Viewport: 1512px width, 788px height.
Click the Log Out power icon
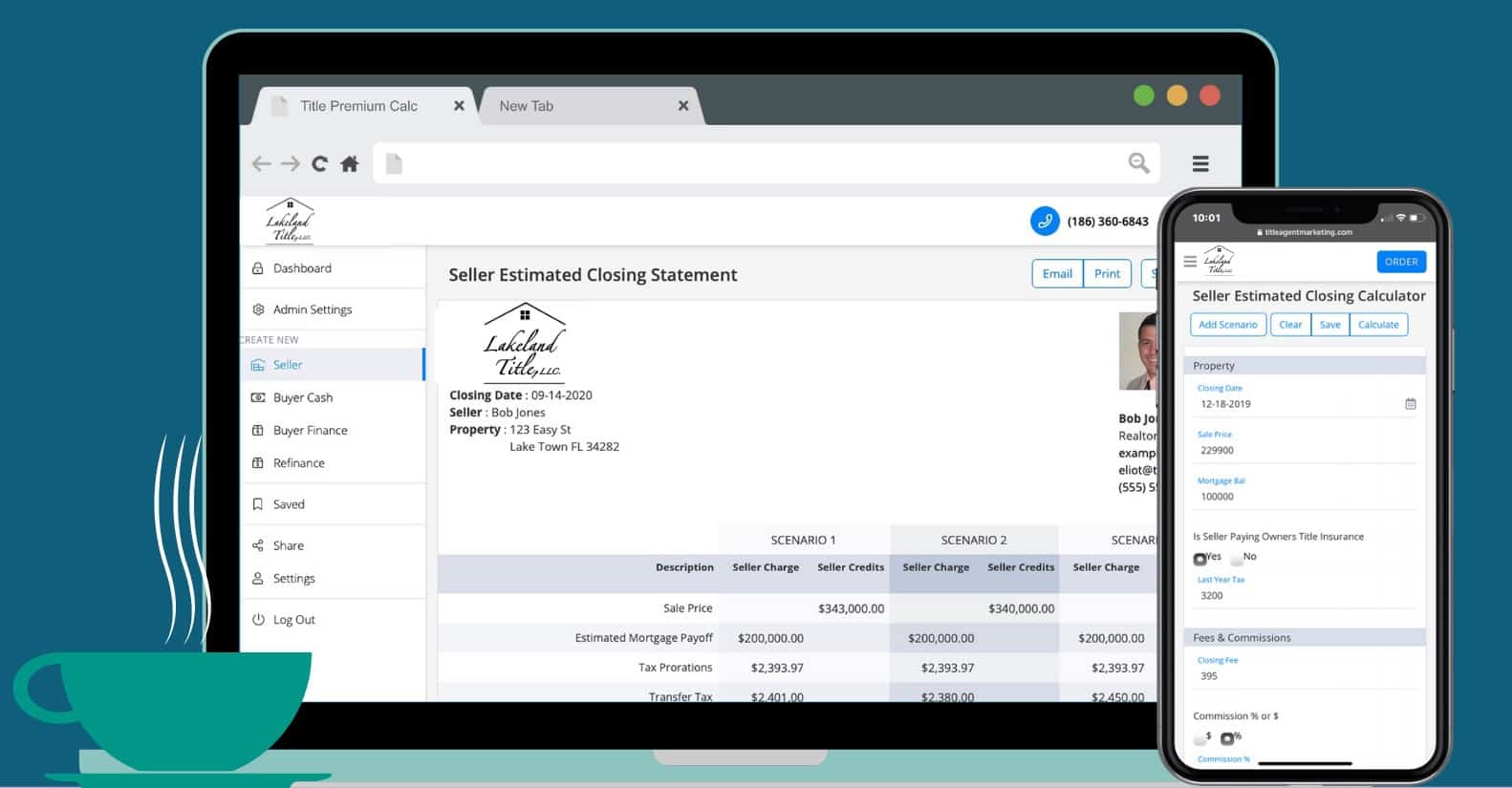click(258, 620)
